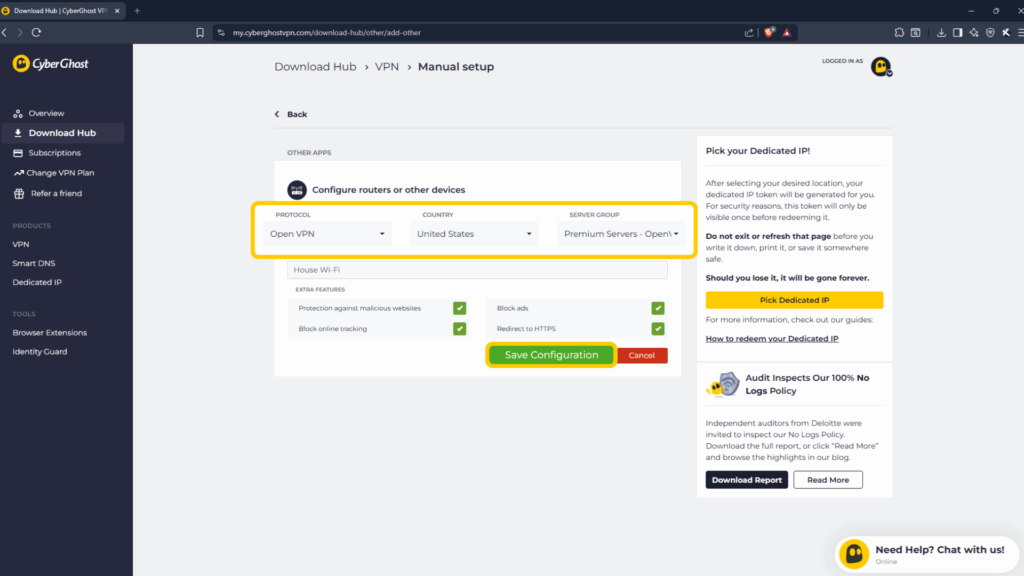The image size is (1024, 576).
Task: Click the Pick Dedicated IP button
Action: (794, 300)
